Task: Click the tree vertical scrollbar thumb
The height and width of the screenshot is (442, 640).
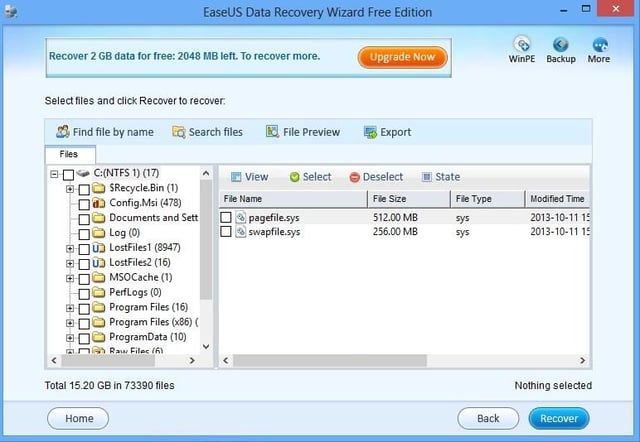Action: click(206, 240)
